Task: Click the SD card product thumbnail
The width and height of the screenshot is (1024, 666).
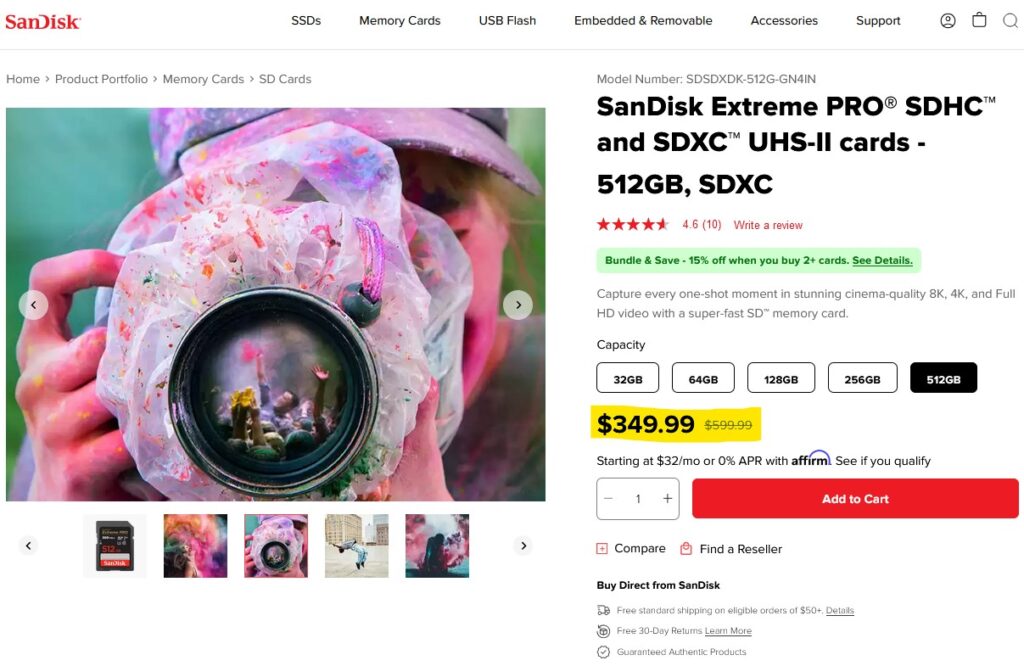Action: (115, 546)
